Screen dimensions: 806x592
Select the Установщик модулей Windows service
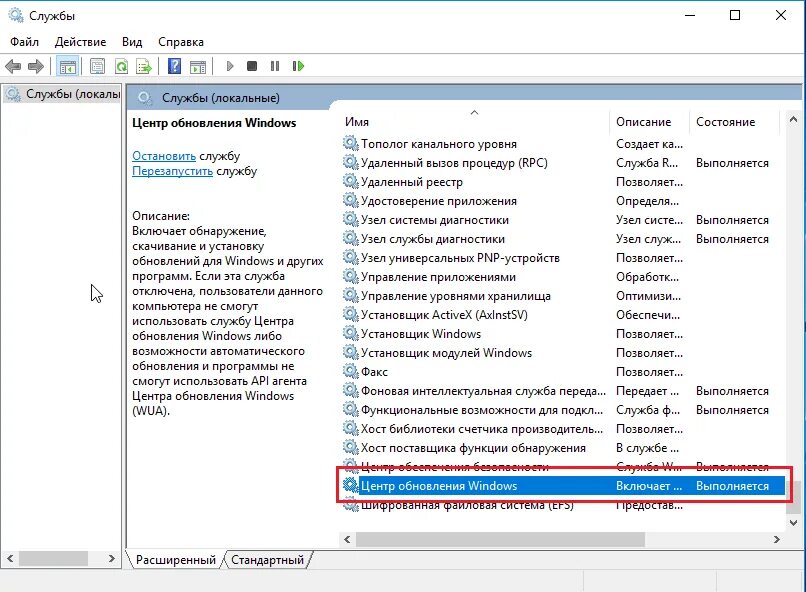[563, 353]
